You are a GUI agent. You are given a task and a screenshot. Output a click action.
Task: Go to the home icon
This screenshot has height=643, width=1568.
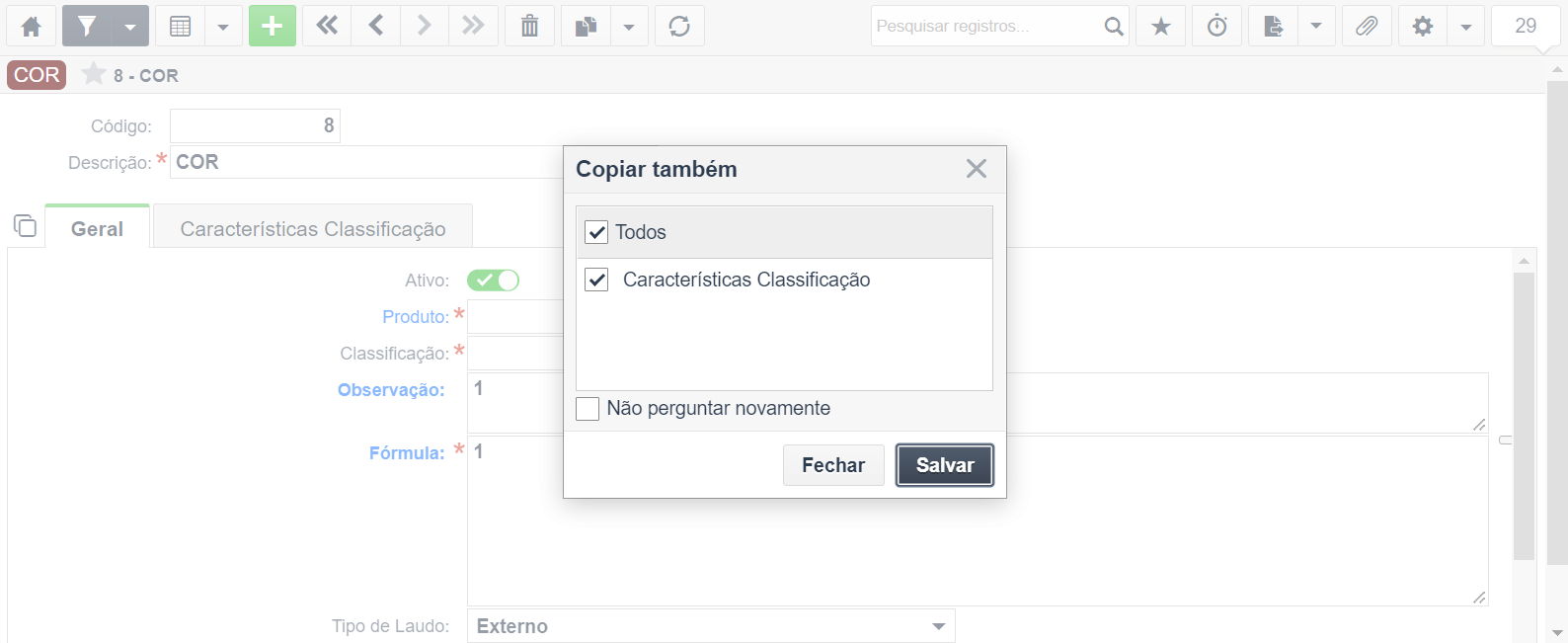click(32, 26)
